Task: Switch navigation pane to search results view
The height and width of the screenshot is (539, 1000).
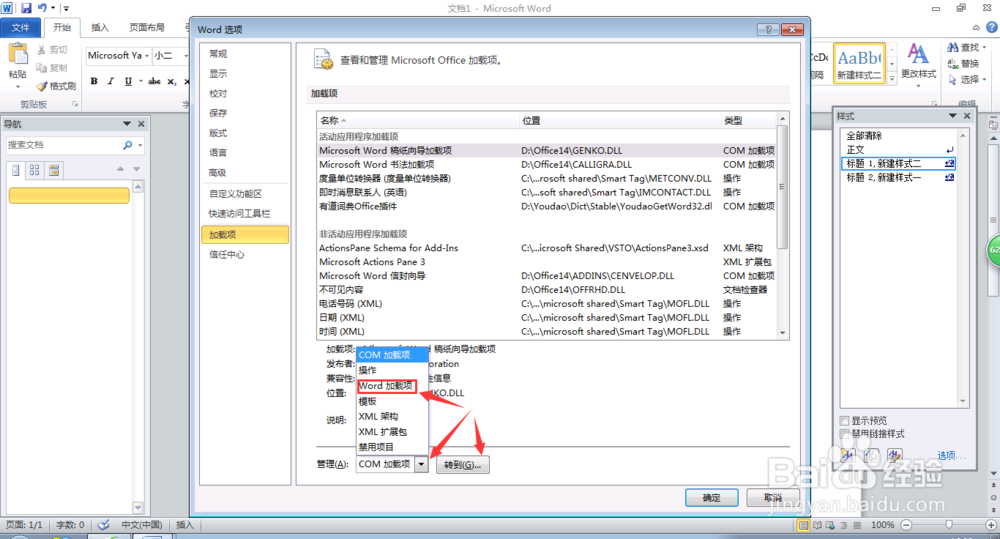Action: click(54, 170)
